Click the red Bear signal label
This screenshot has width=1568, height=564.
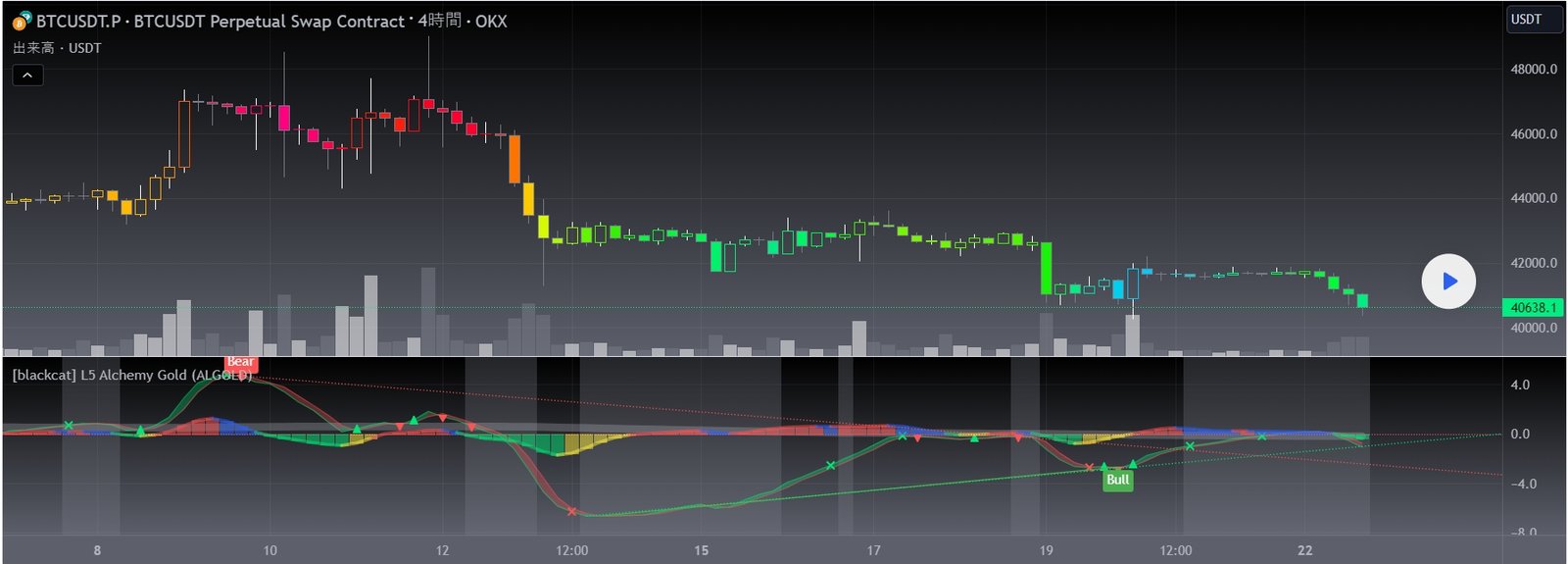point(240,362)
